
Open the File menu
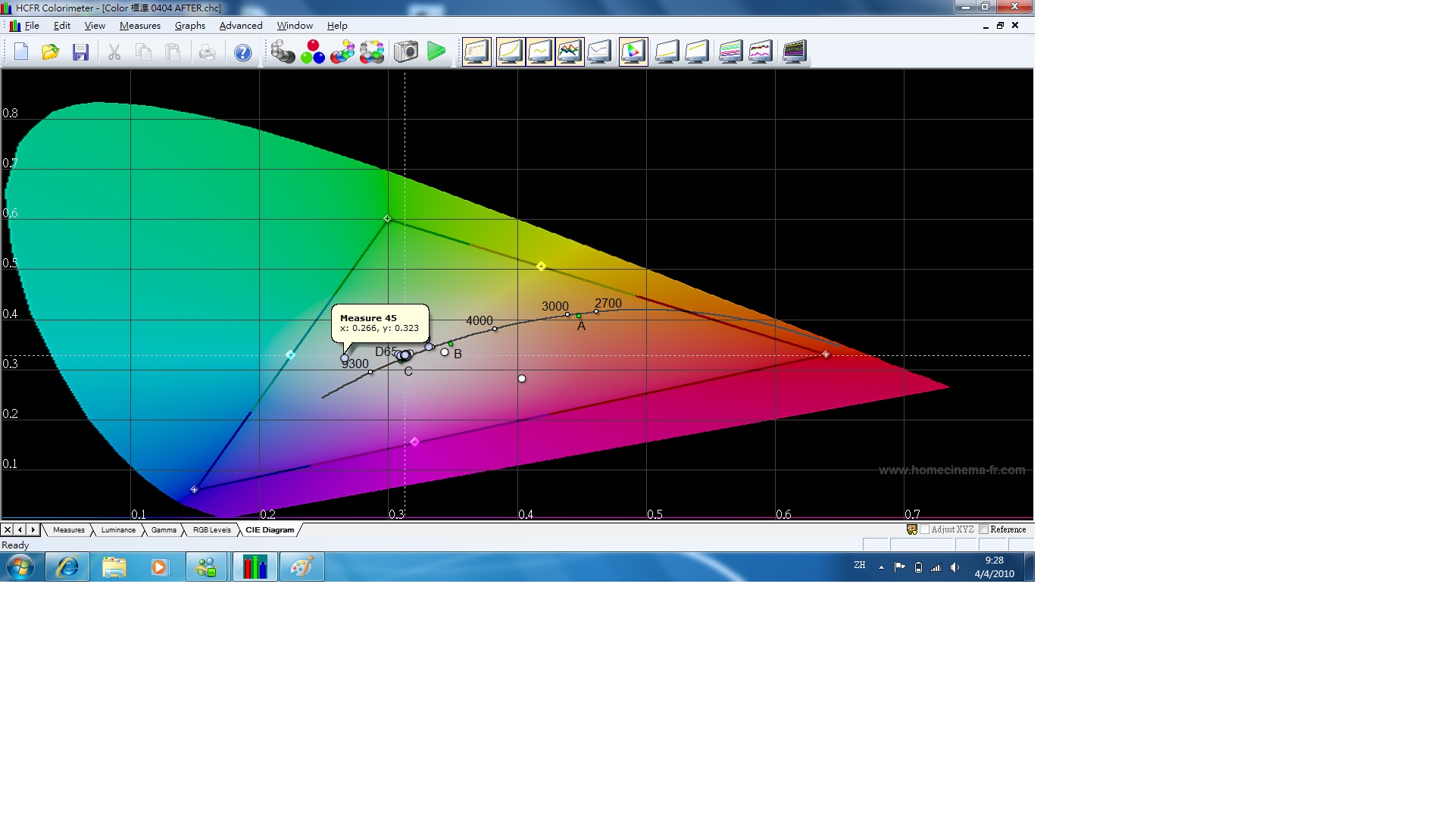point(32,26)
